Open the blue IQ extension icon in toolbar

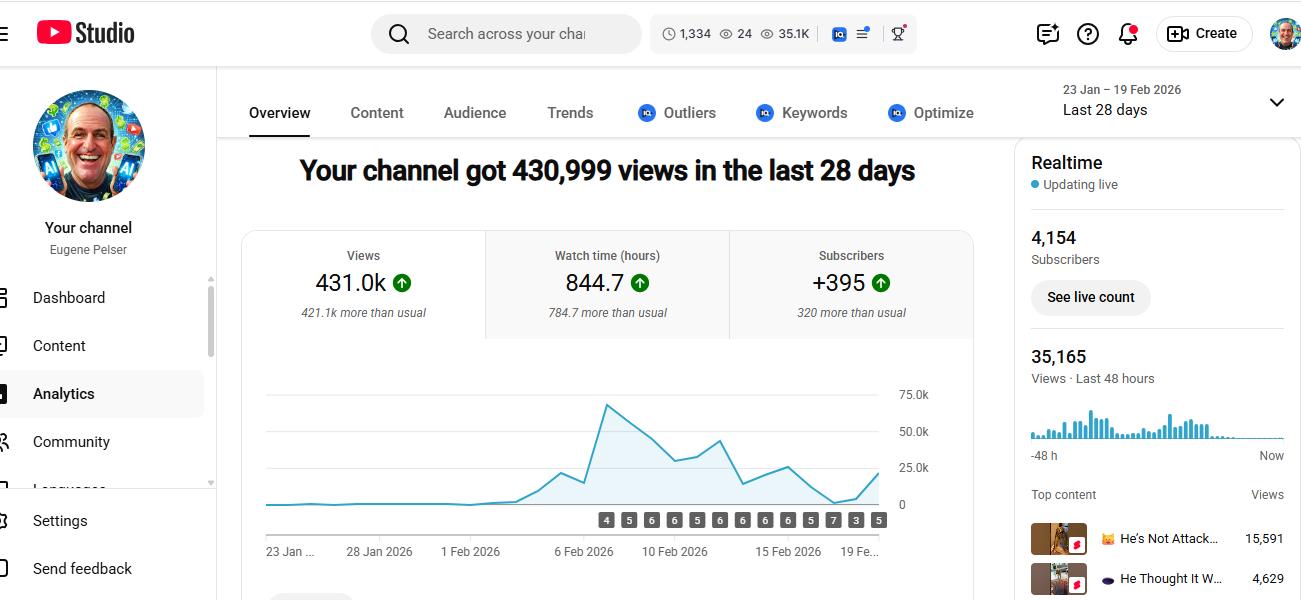(x=839, y=34)
